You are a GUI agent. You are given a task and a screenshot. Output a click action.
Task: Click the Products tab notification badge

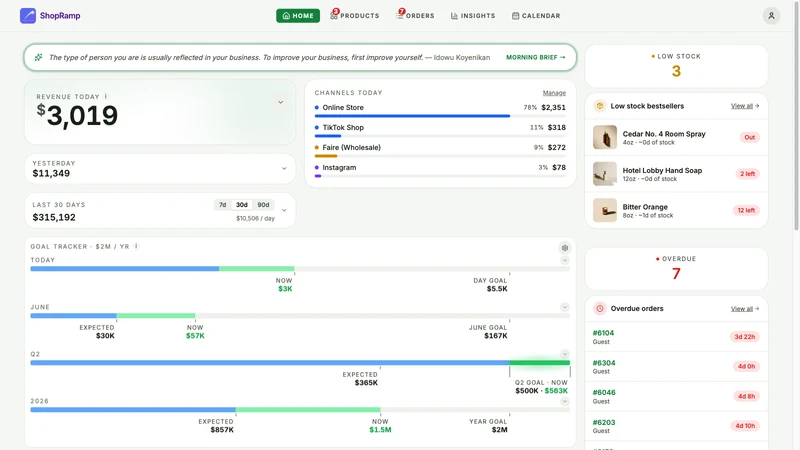tap(336, 11)
